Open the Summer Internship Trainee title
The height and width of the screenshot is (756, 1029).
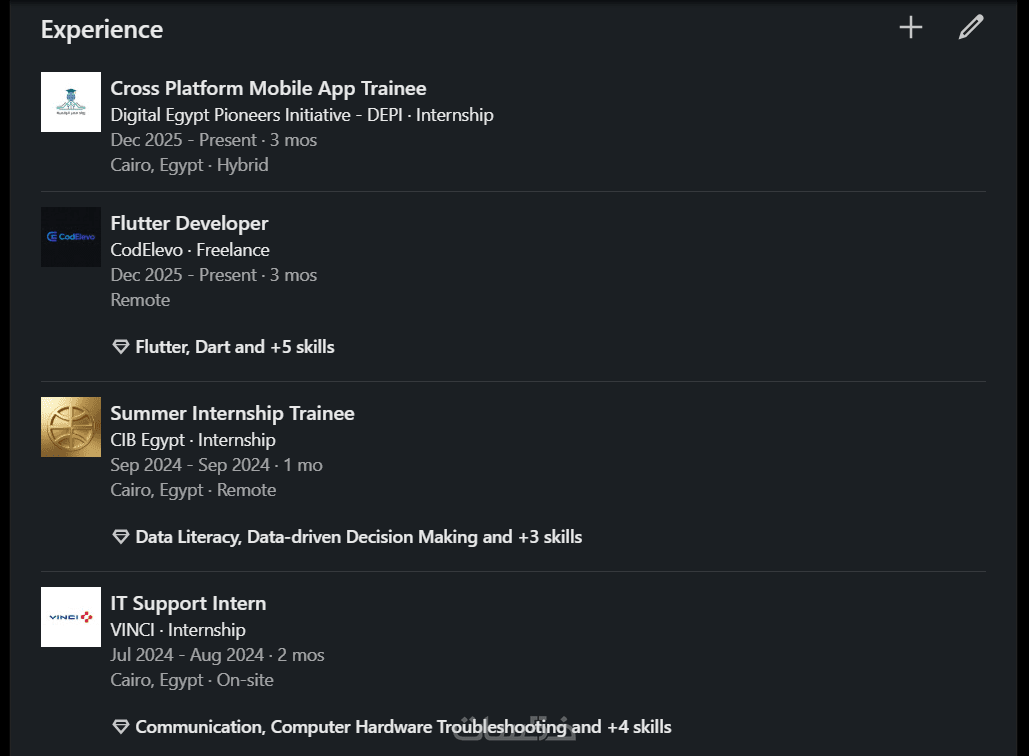pyautogui.click(x=232, y=413)
